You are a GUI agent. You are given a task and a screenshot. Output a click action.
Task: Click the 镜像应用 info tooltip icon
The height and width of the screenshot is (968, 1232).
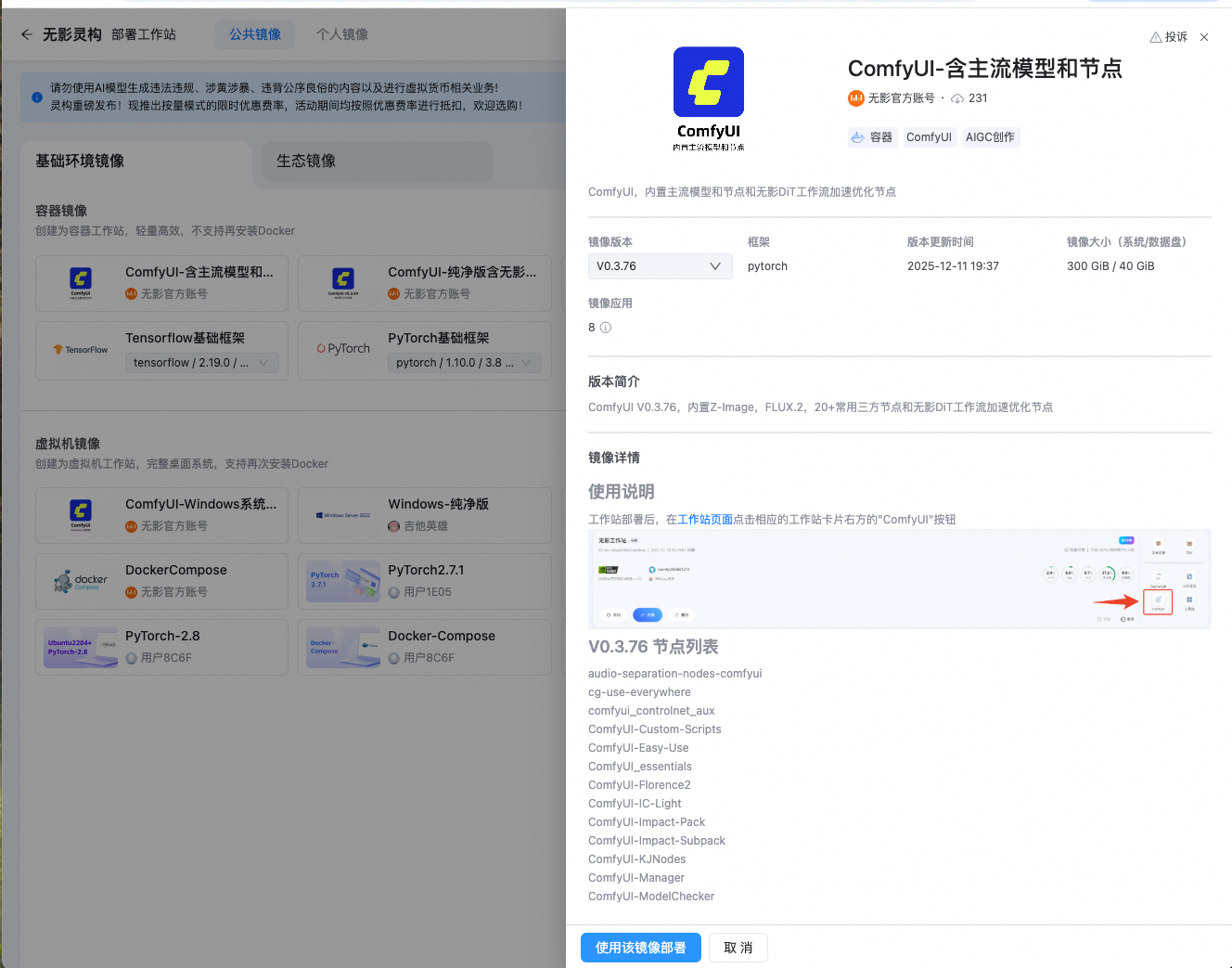point(606,327)
